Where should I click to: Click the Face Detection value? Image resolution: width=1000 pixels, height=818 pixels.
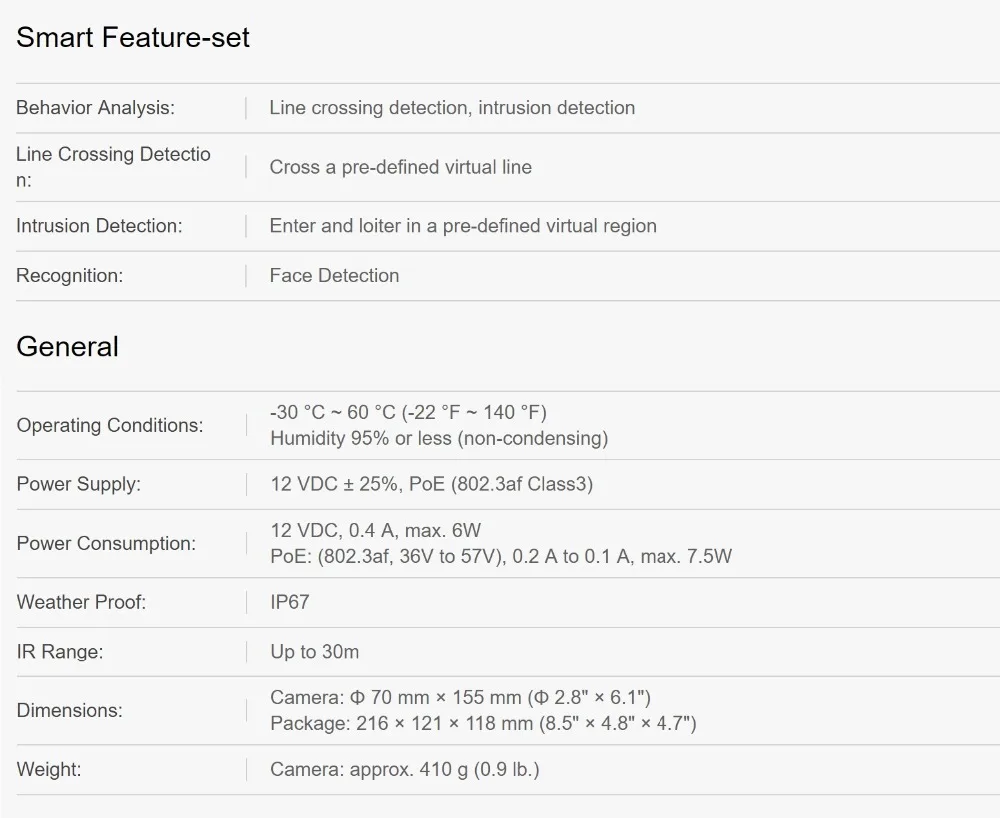334,276
